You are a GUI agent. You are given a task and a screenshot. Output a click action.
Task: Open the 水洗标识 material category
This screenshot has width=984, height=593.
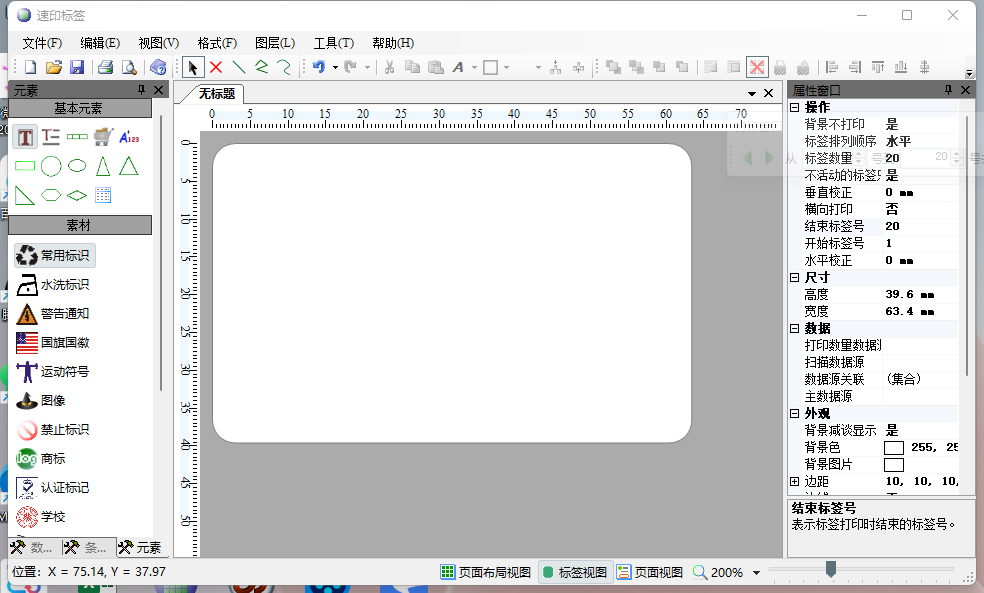click(x=53, y=284)
